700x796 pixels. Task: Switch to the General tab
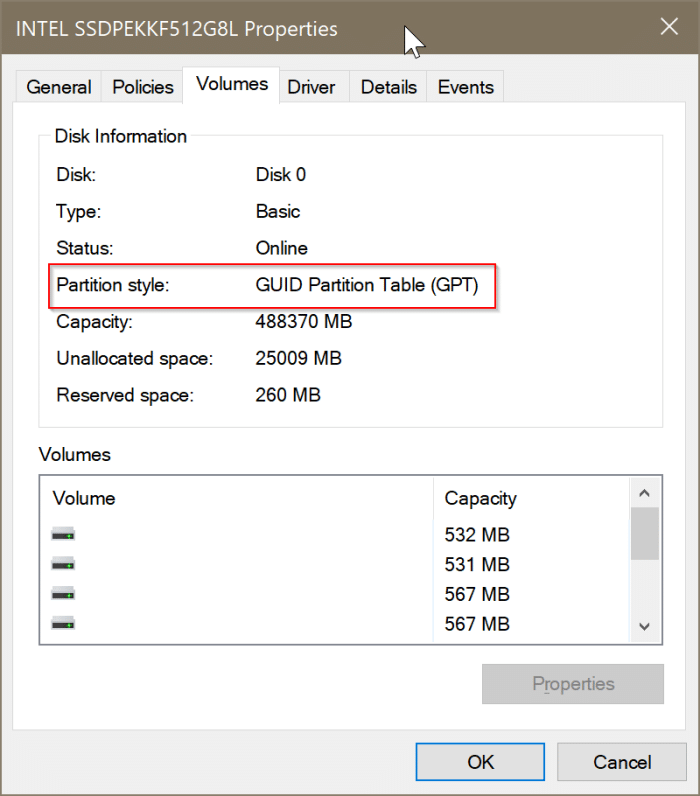59,87
